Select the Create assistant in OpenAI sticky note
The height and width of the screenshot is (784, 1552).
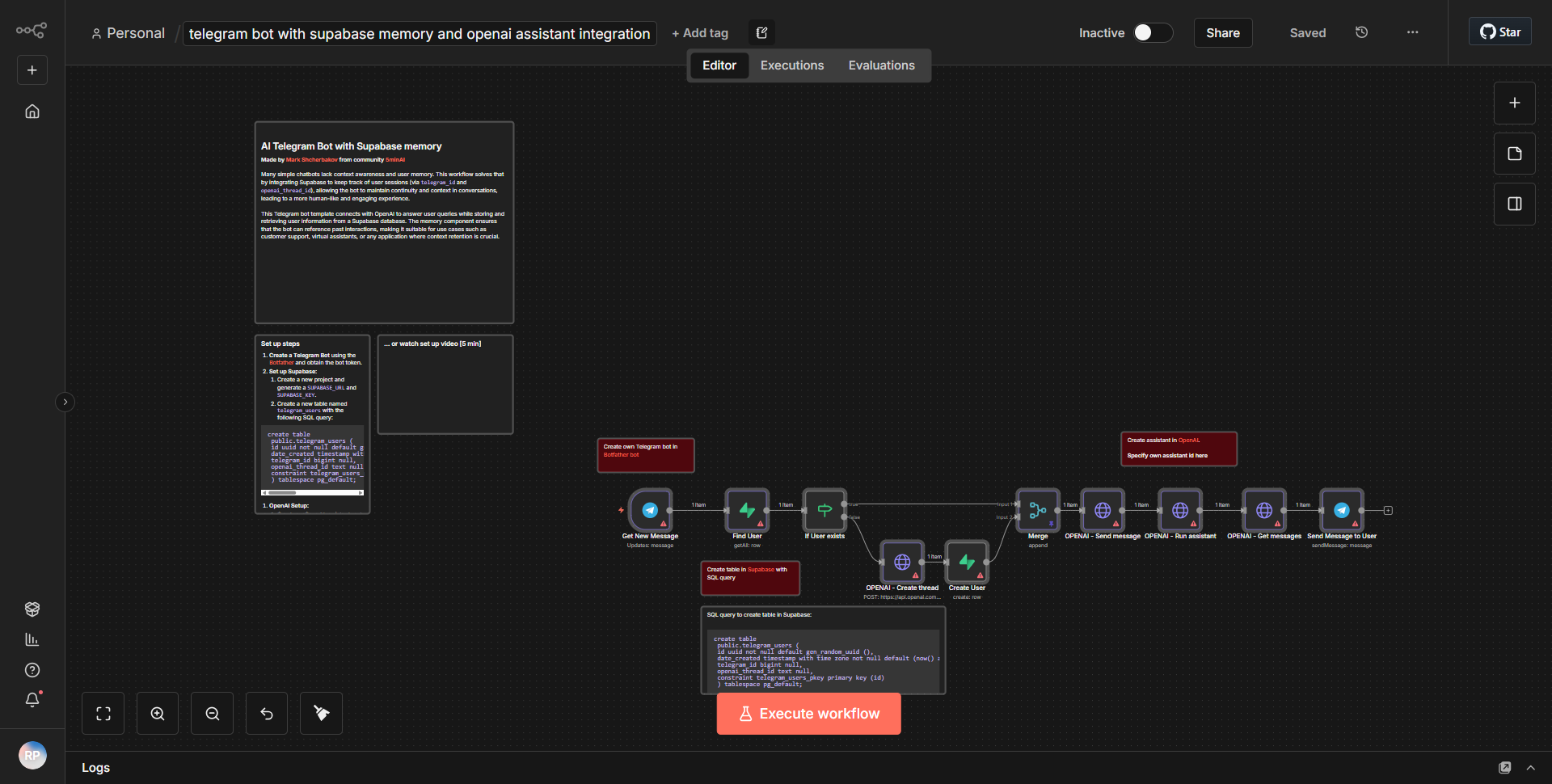(x=1179, y=449)
